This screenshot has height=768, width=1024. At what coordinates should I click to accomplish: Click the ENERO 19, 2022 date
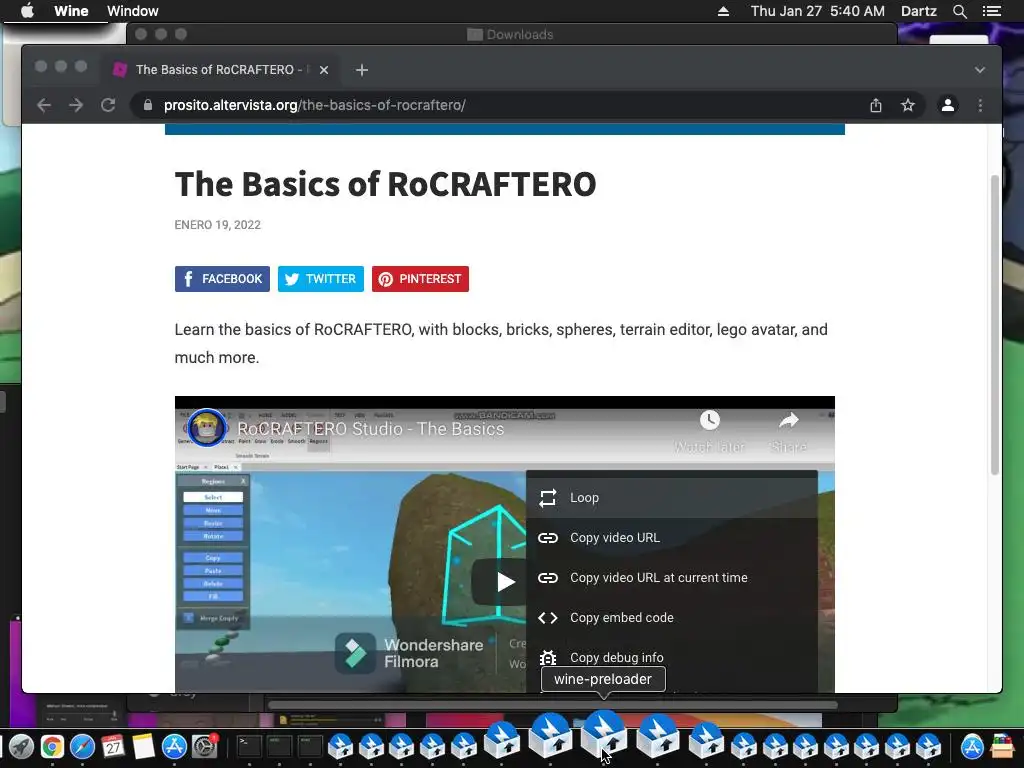[217, 225]
